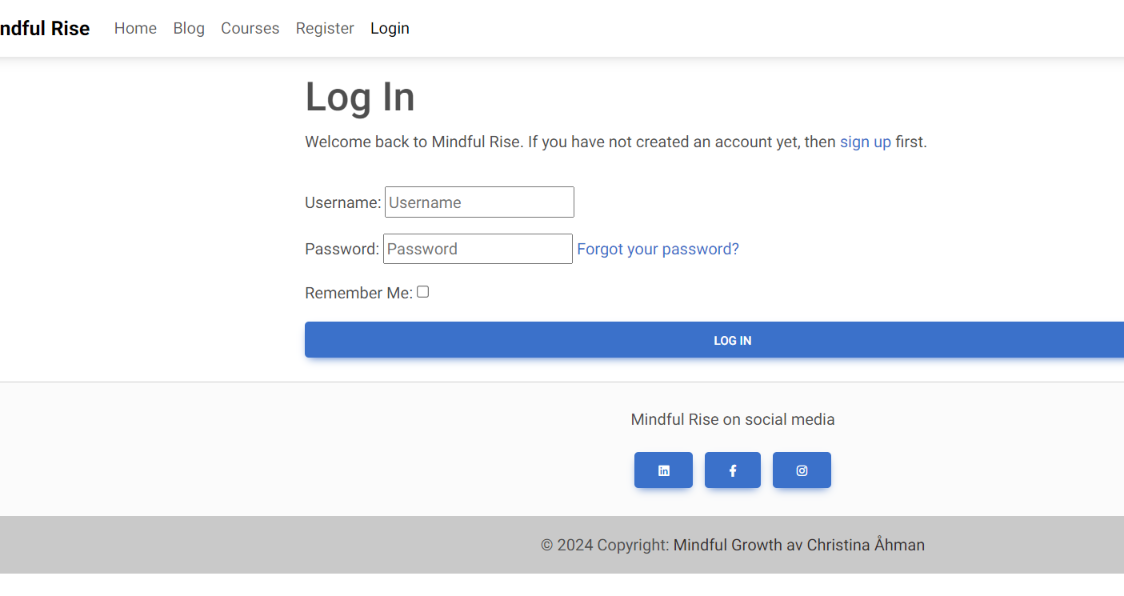Screen dimensions: 1124x596
Task: Tick the Remember Me checkbox
Action: 423,292
